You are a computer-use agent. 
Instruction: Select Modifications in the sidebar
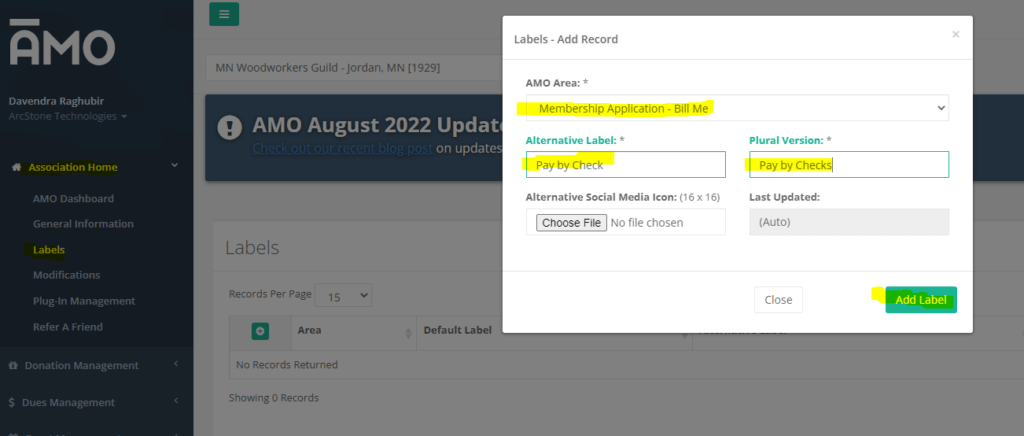(x=66, y=275)
